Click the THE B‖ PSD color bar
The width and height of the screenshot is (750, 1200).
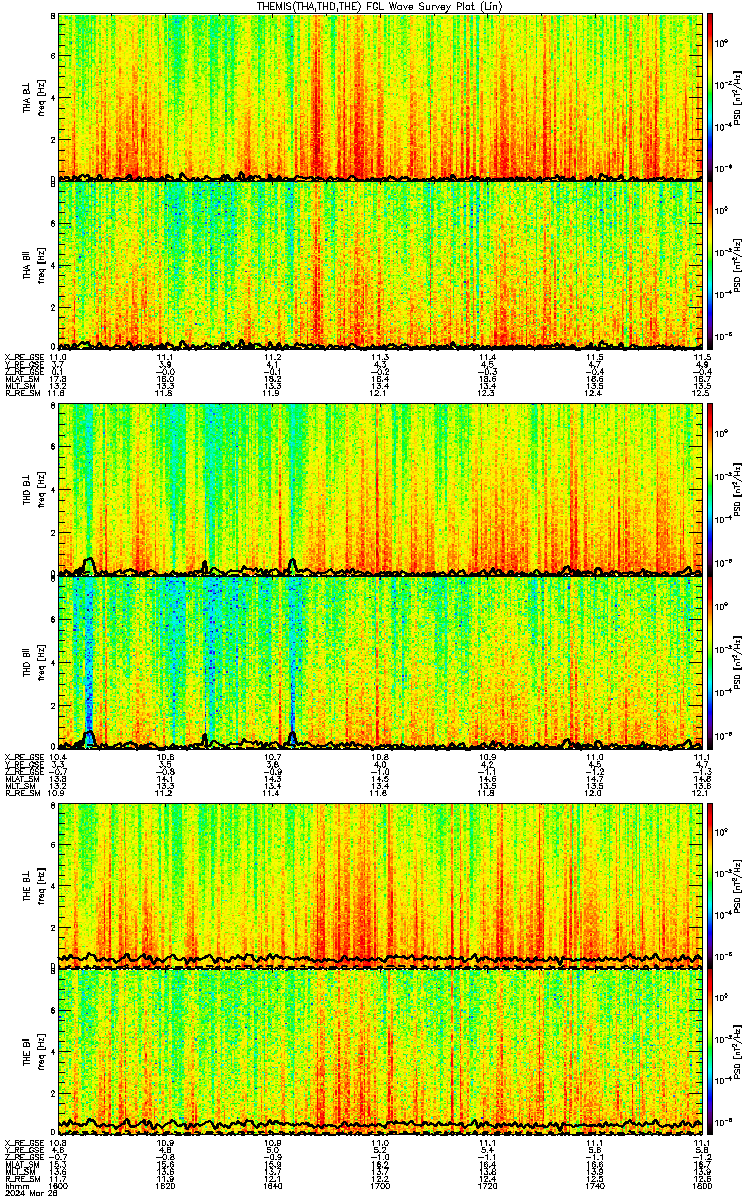(710, 1053)
